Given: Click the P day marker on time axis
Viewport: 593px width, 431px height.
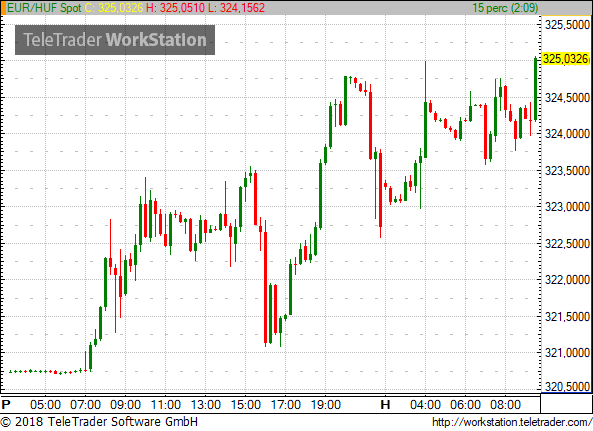Looking at the screenshot, I should (6, 405).
